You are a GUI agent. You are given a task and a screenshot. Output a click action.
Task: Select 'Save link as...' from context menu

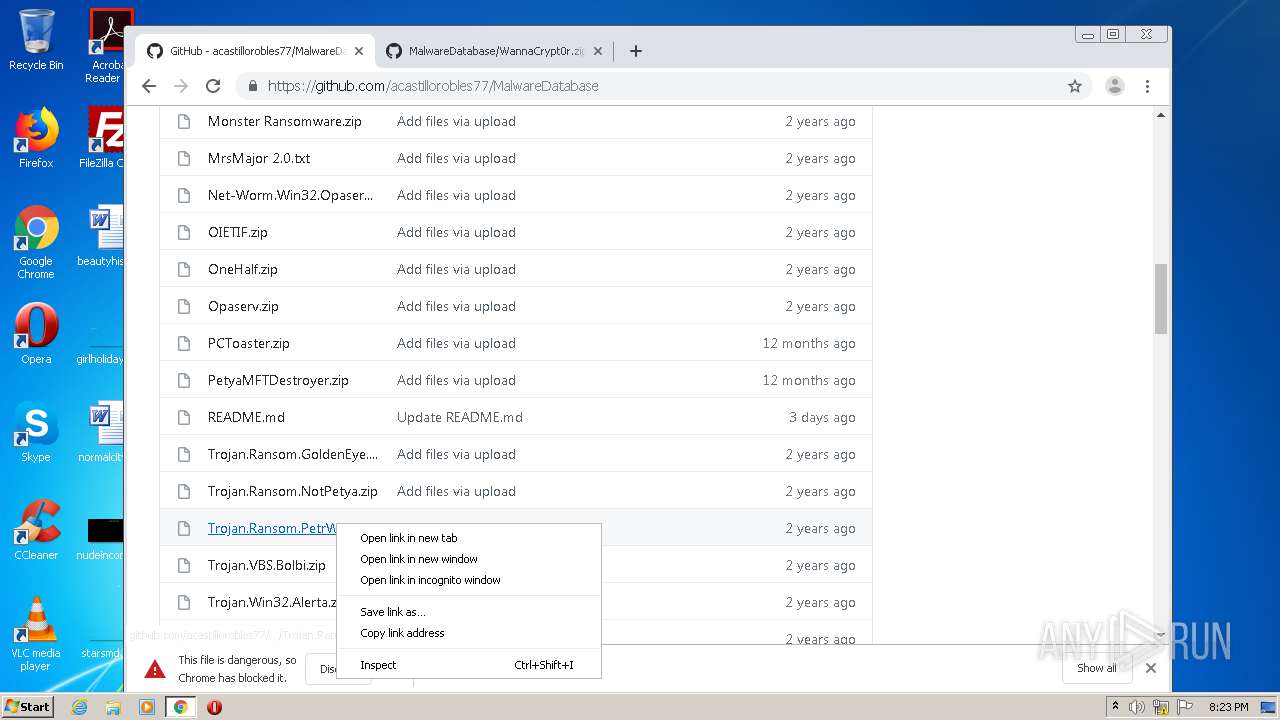click(469, 612)
